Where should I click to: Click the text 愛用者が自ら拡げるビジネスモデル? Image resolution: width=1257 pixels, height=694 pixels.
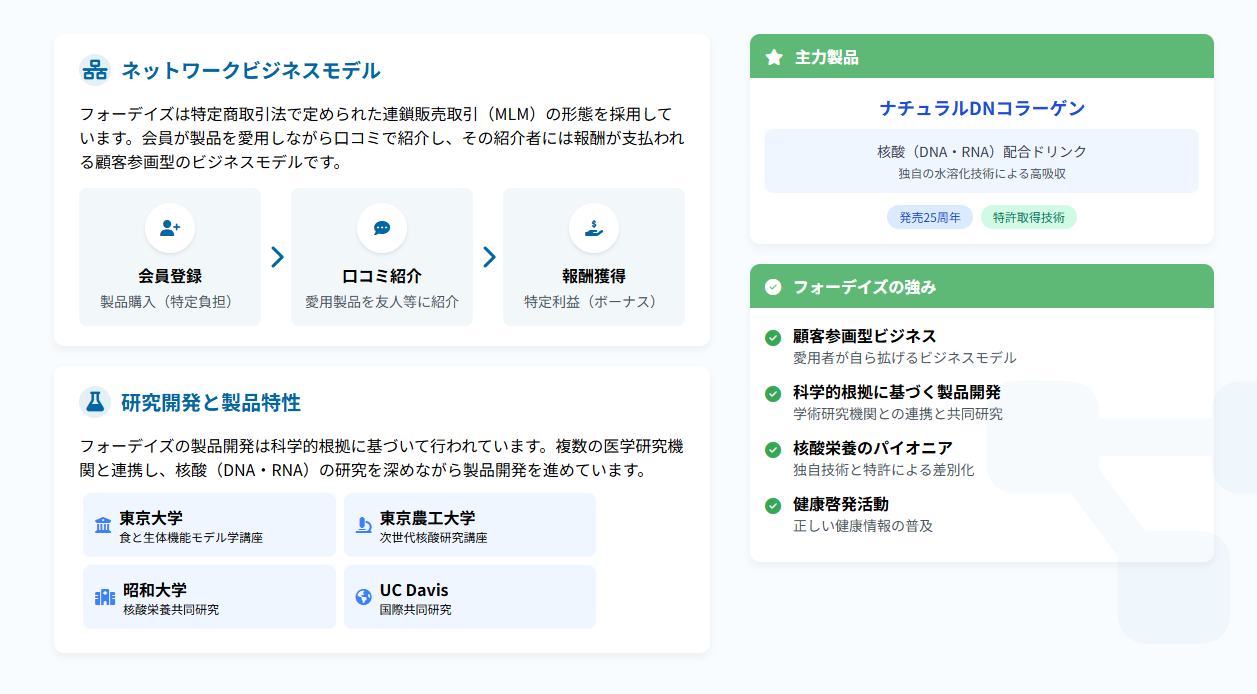[905, 358]
